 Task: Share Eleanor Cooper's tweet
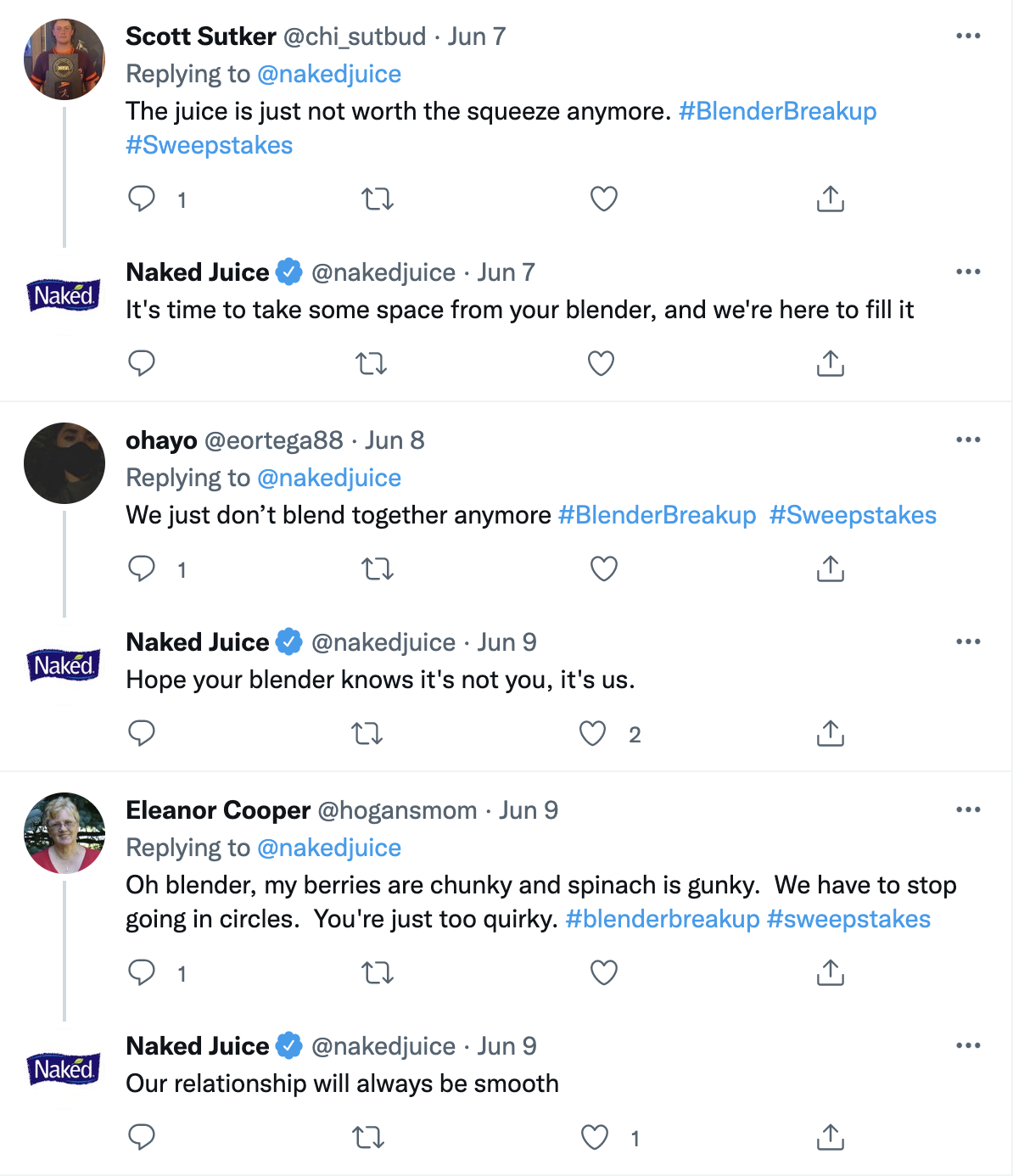(830, 972)
